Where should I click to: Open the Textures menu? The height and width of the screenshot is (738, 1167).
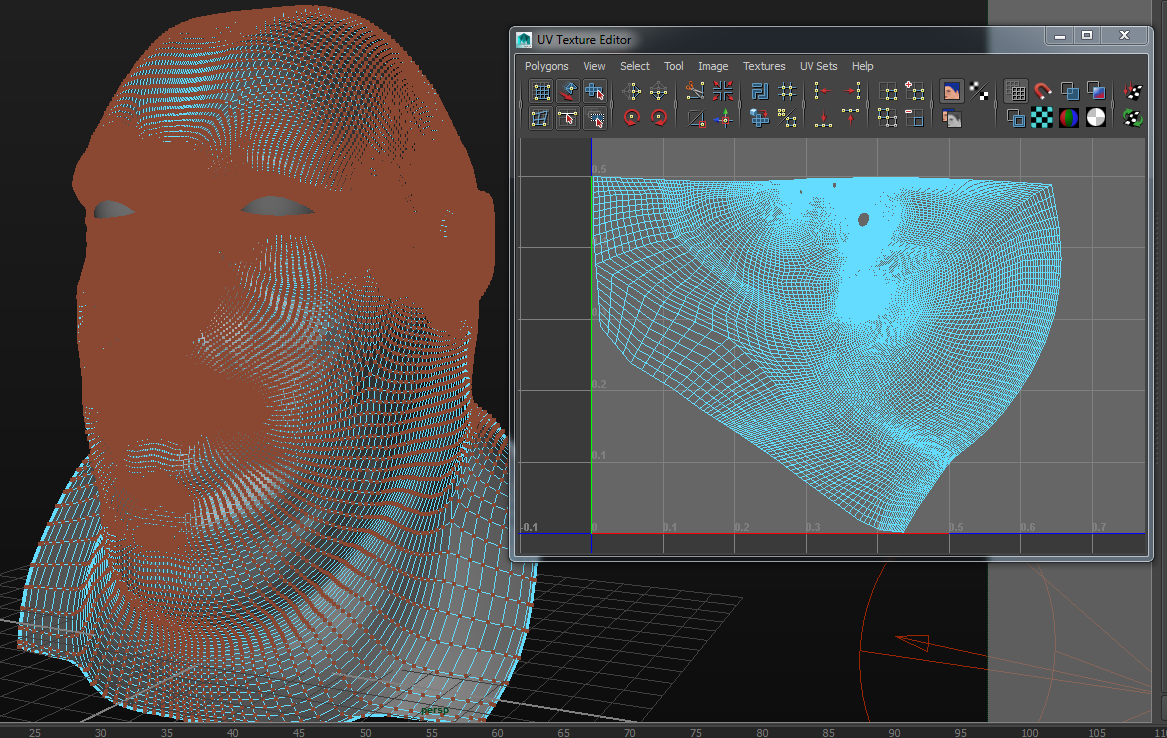coord(764,66)
